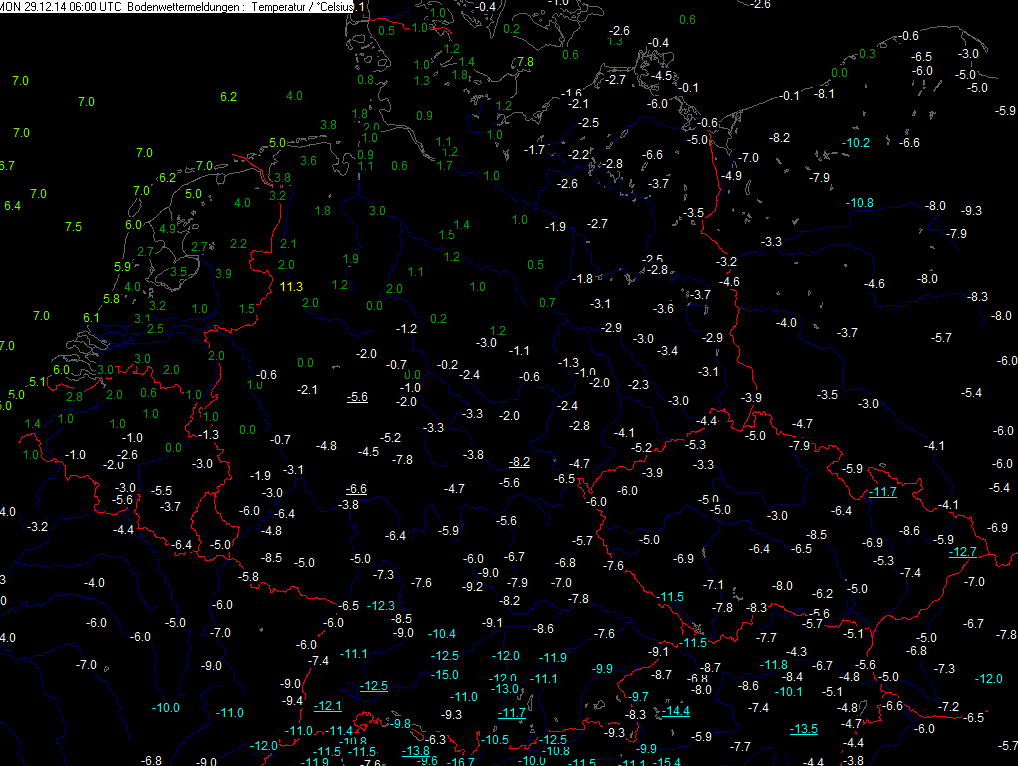1018x766 pixels.
Task: Click the underlined -12.7 temperature value
Action: click(963, 552)
